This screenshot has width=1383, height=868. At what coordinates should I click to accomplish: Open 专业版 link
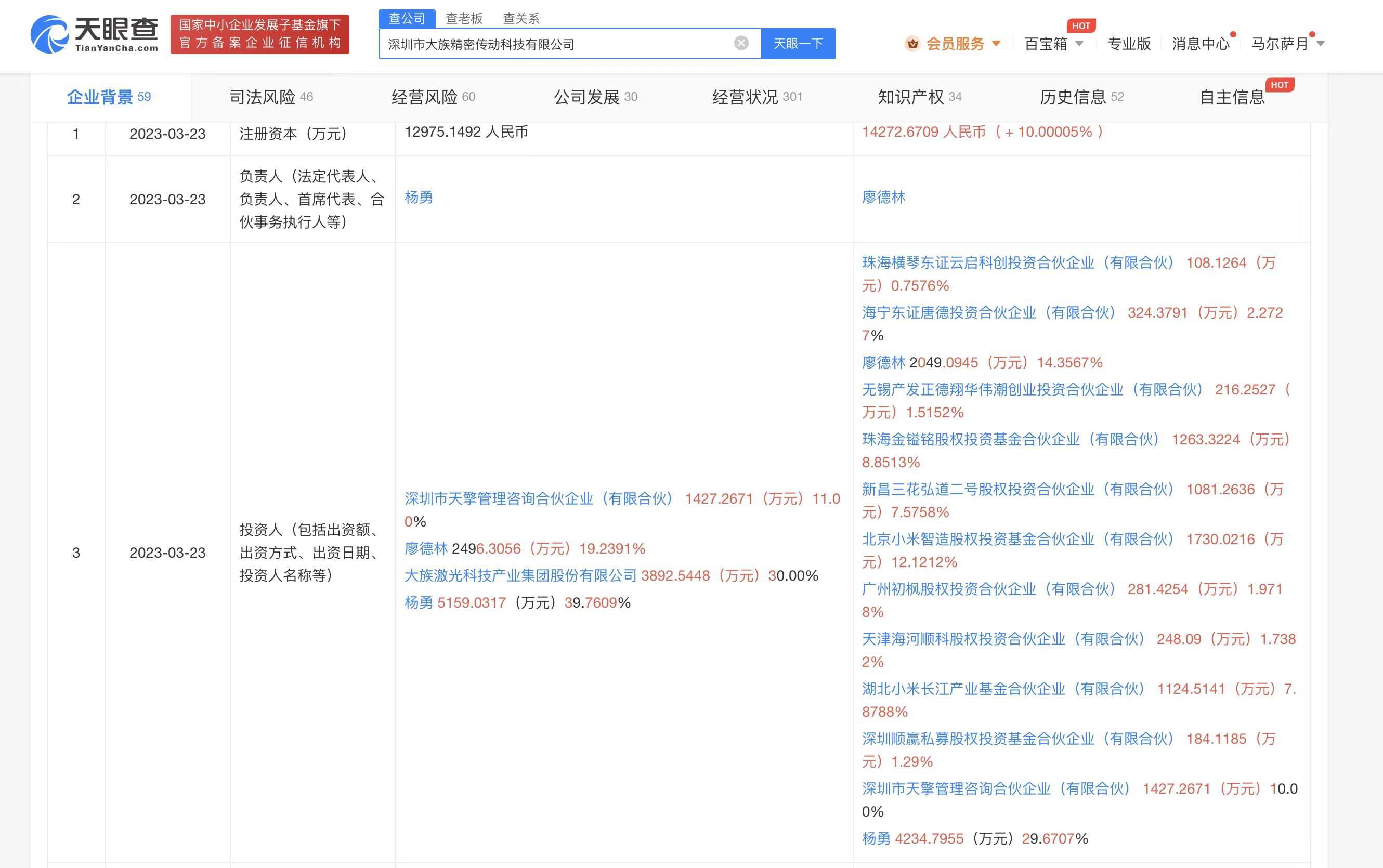click(x=1129, y=44)
